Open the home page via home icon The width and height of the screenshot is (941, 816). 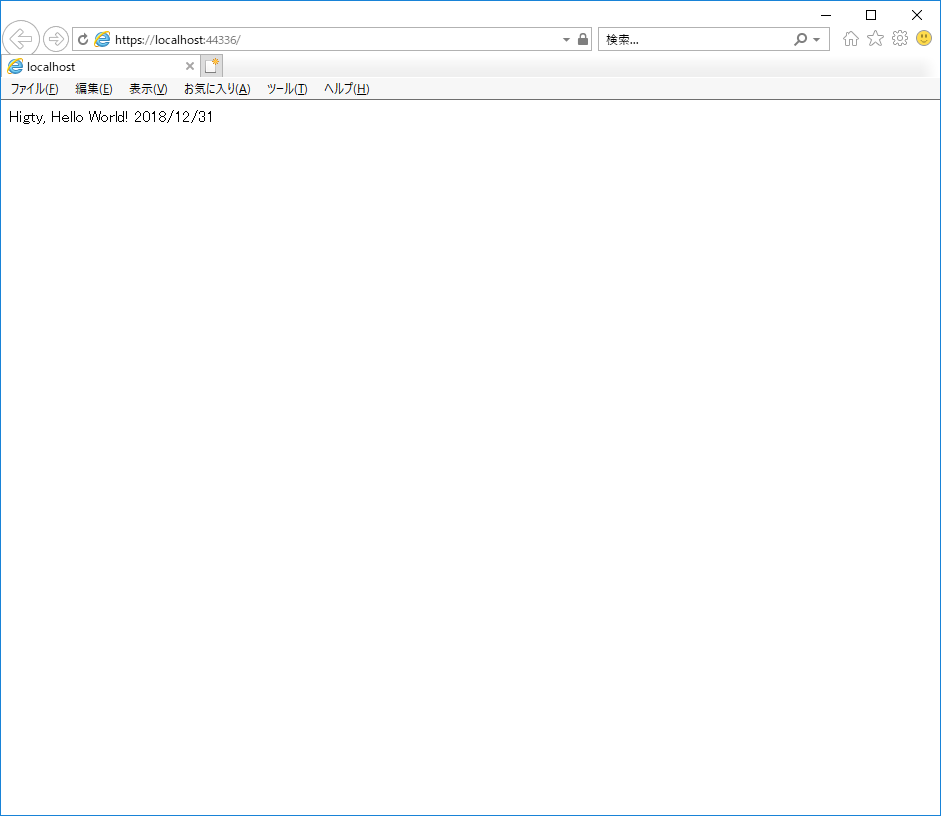click(850, 38)
